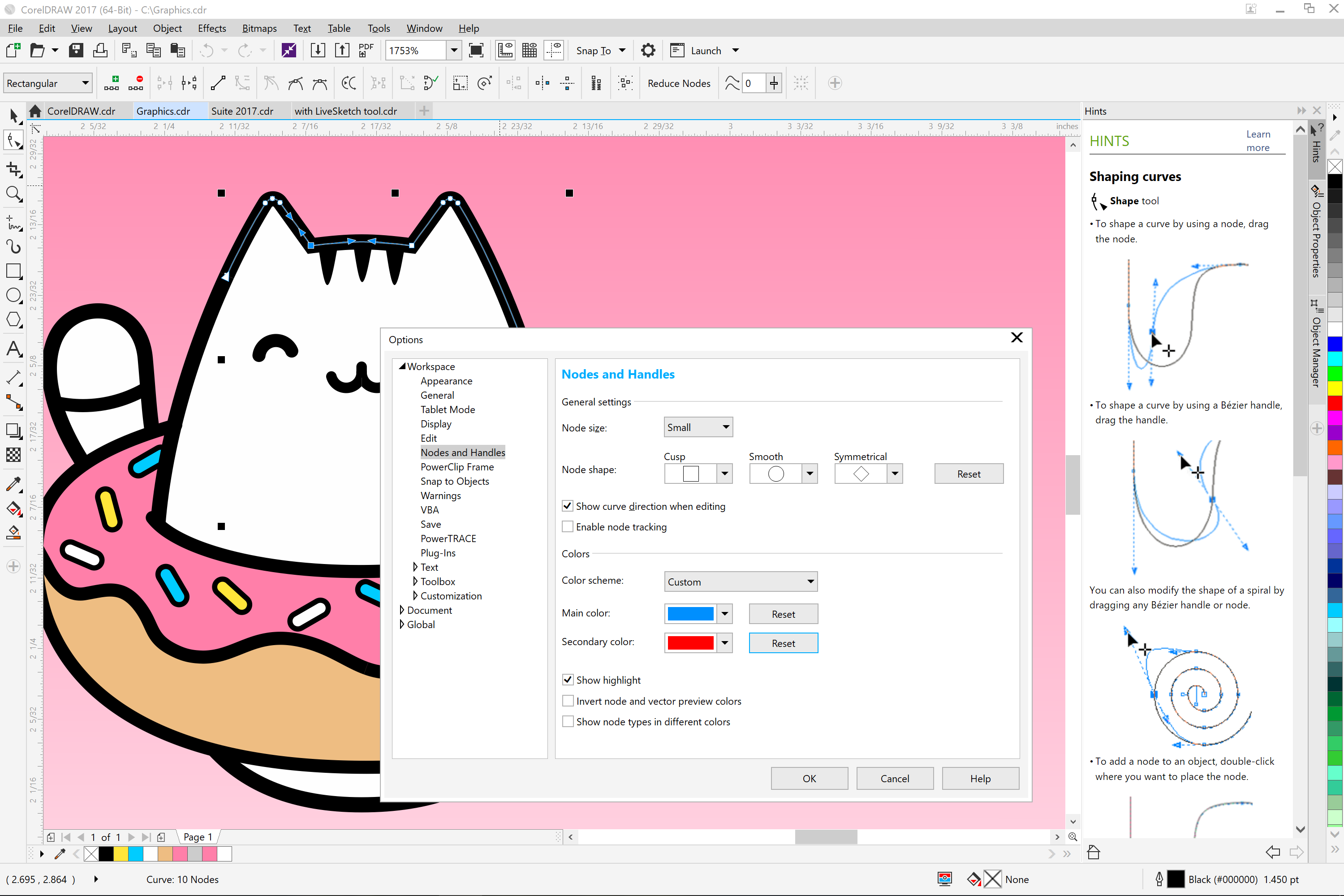This screenshot has height=896, width=1344.
Task: Expand the Document tree node
Action: click(x=402, y=610)
